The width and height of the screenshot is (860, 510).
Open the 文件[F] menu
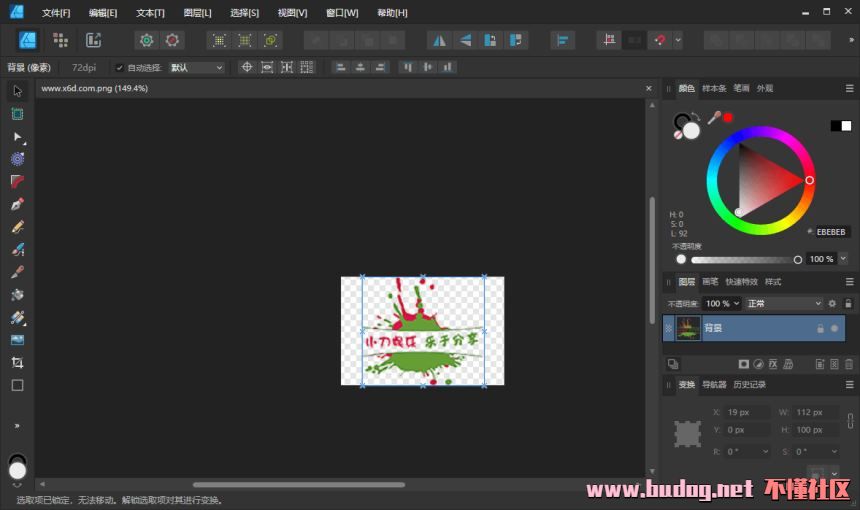click(x=56, y=13)
